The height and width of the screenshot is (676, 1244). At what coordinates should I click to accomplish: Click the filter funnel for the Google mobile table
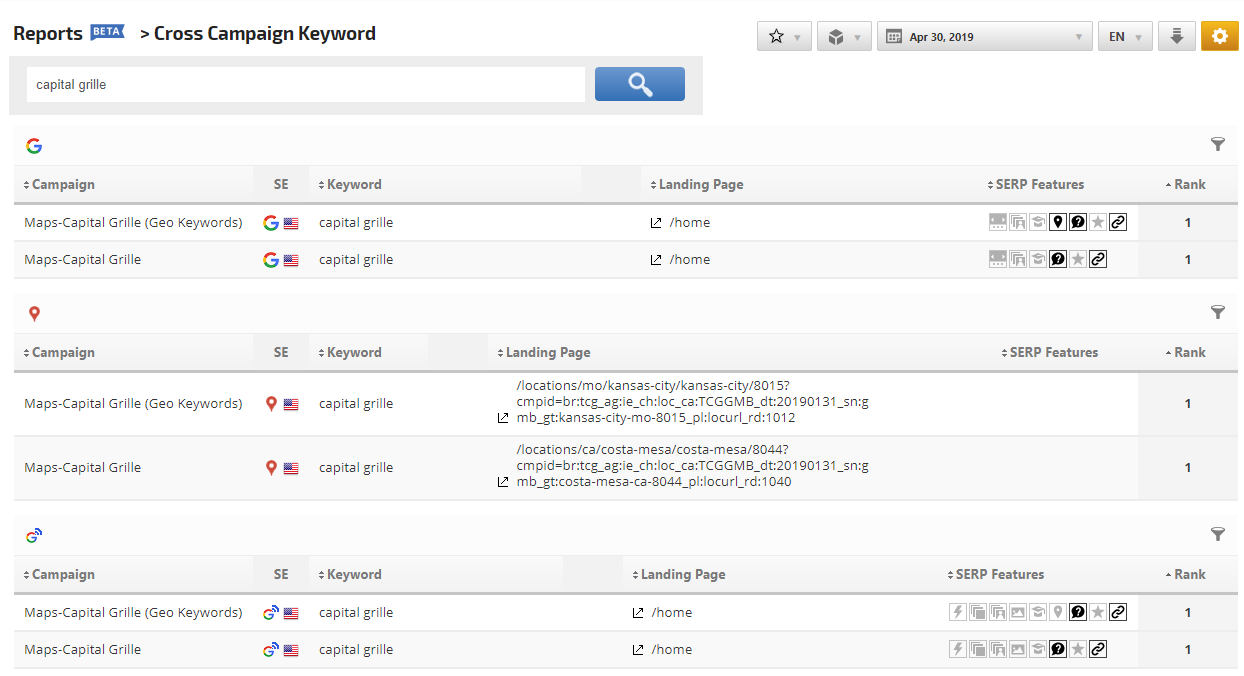tap(1217, 535)
